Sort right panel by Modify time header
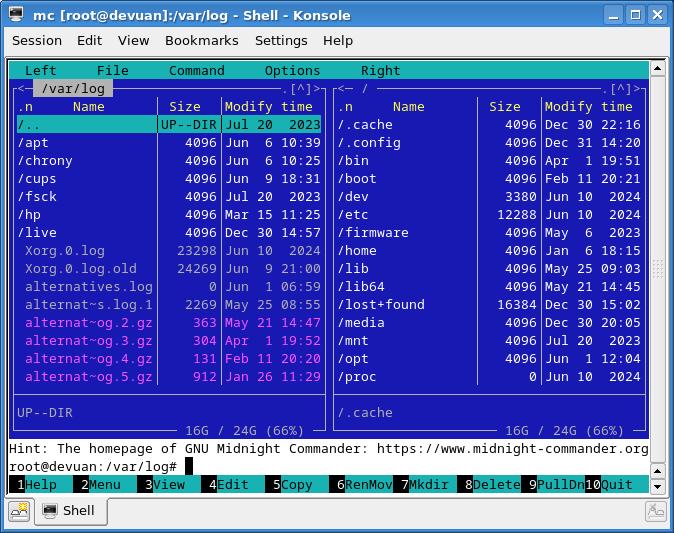 tap(588, 107)
